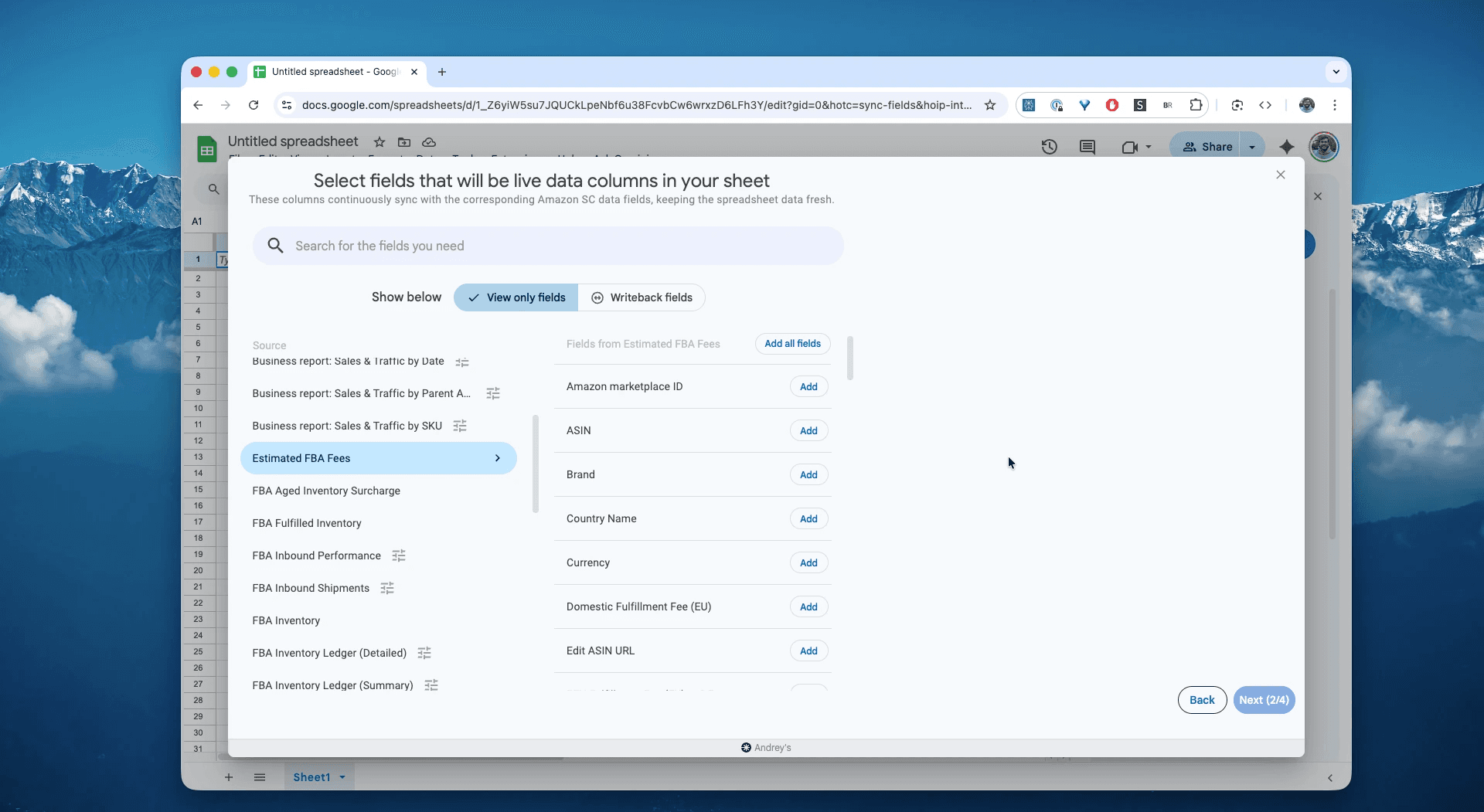The height and width of the screenshot is (812, 1484).
Task: Add the Edit ASIN URL field
Action: (808, 651)
